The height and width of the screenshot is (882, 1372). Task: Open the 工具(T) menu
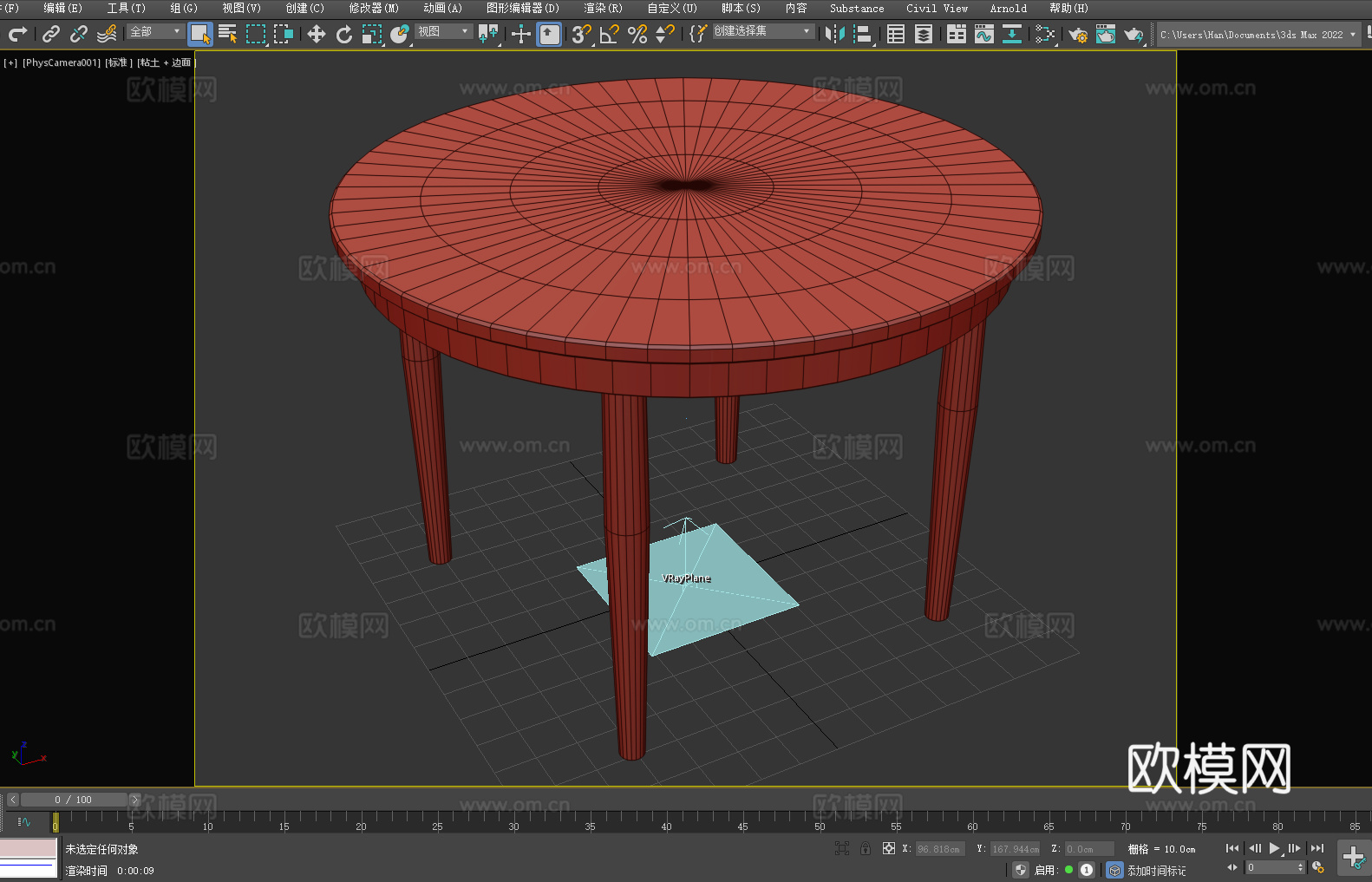[126, 8]
